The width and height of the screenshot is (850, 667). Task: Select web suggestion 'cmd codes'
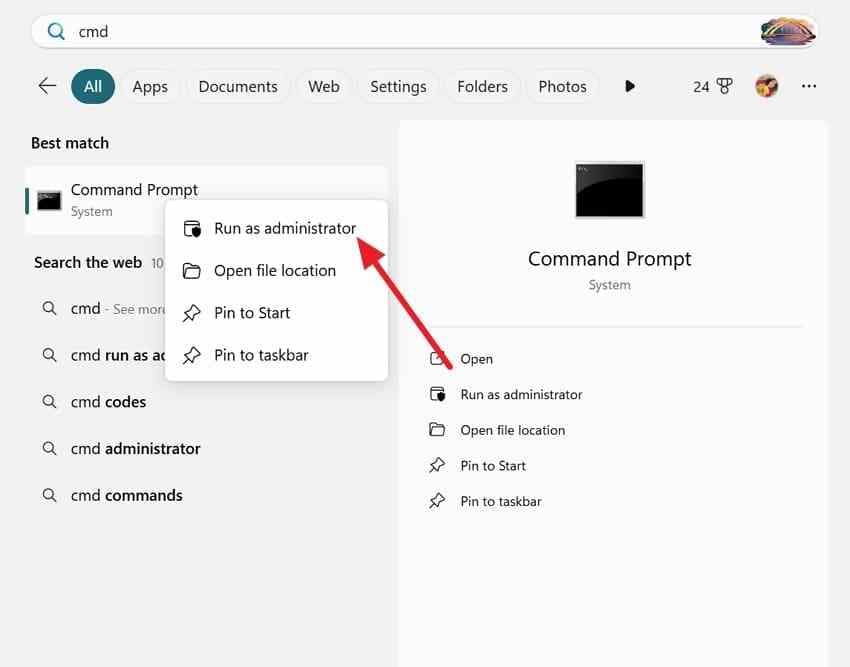(x=206, y=402)
